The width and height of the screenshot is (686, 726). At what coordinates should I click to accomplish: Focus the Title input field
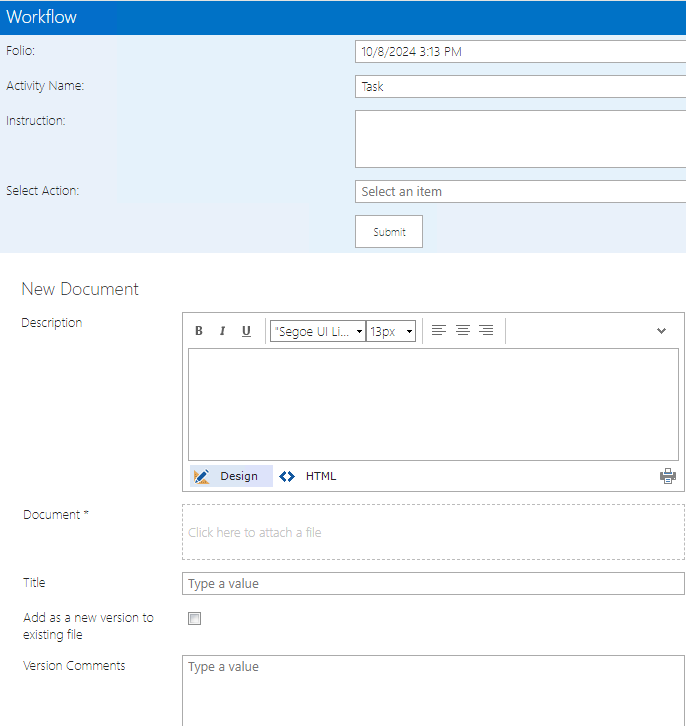pos(433,583)
